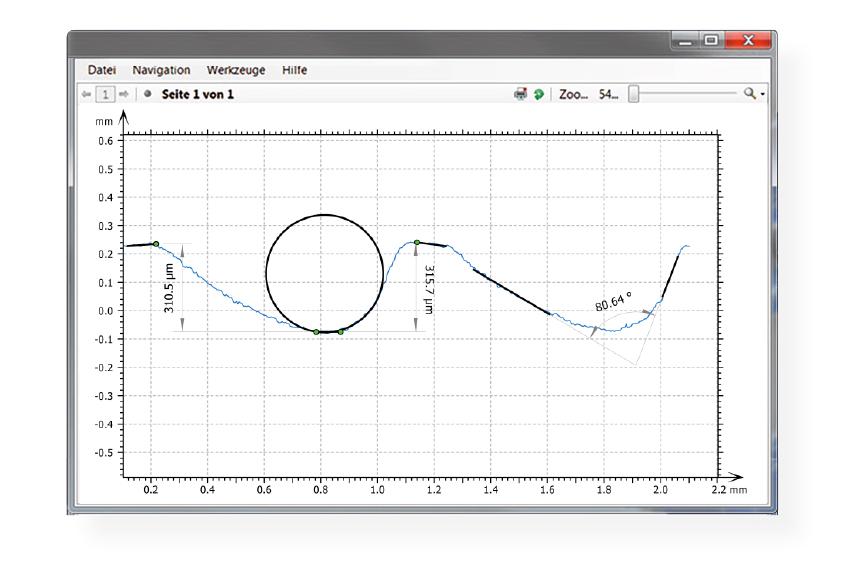Viewport: 848px width, 565px height.
Task: Click the green point at the 1.15 mm peak
Action: [x=417, y=242]
